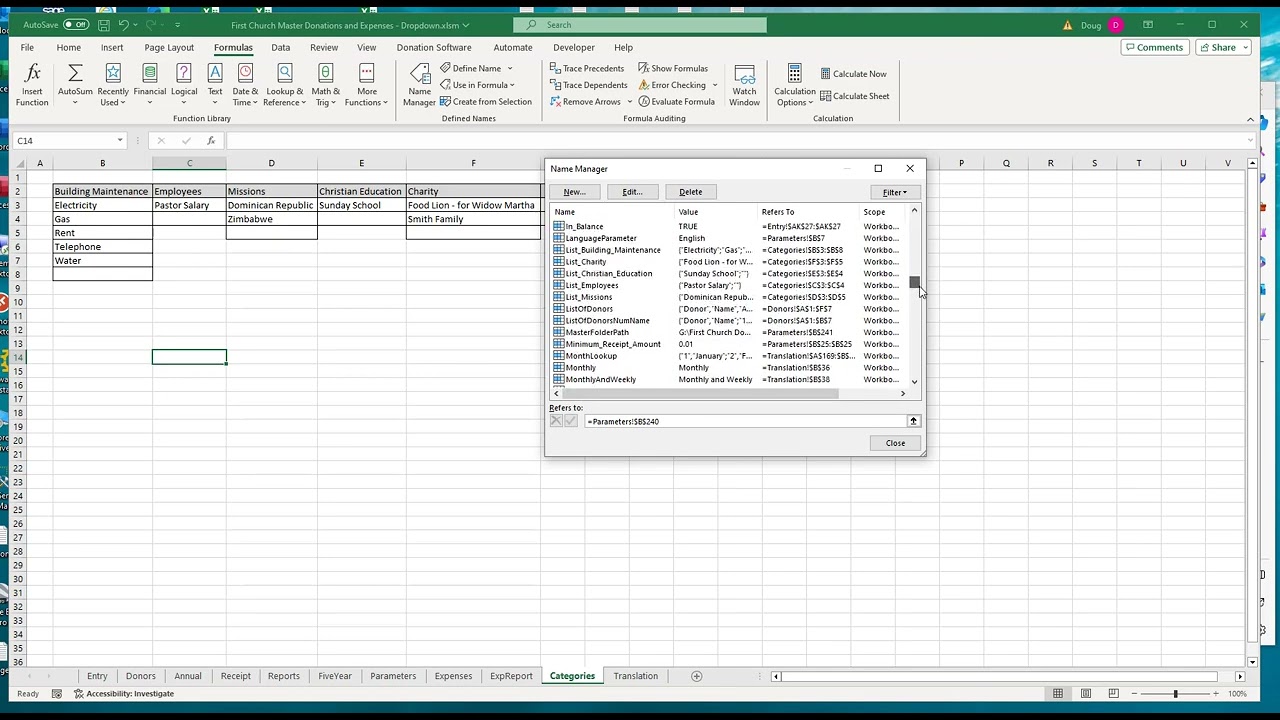
Task: Click the Refers to input field
Action: (745, 421)
